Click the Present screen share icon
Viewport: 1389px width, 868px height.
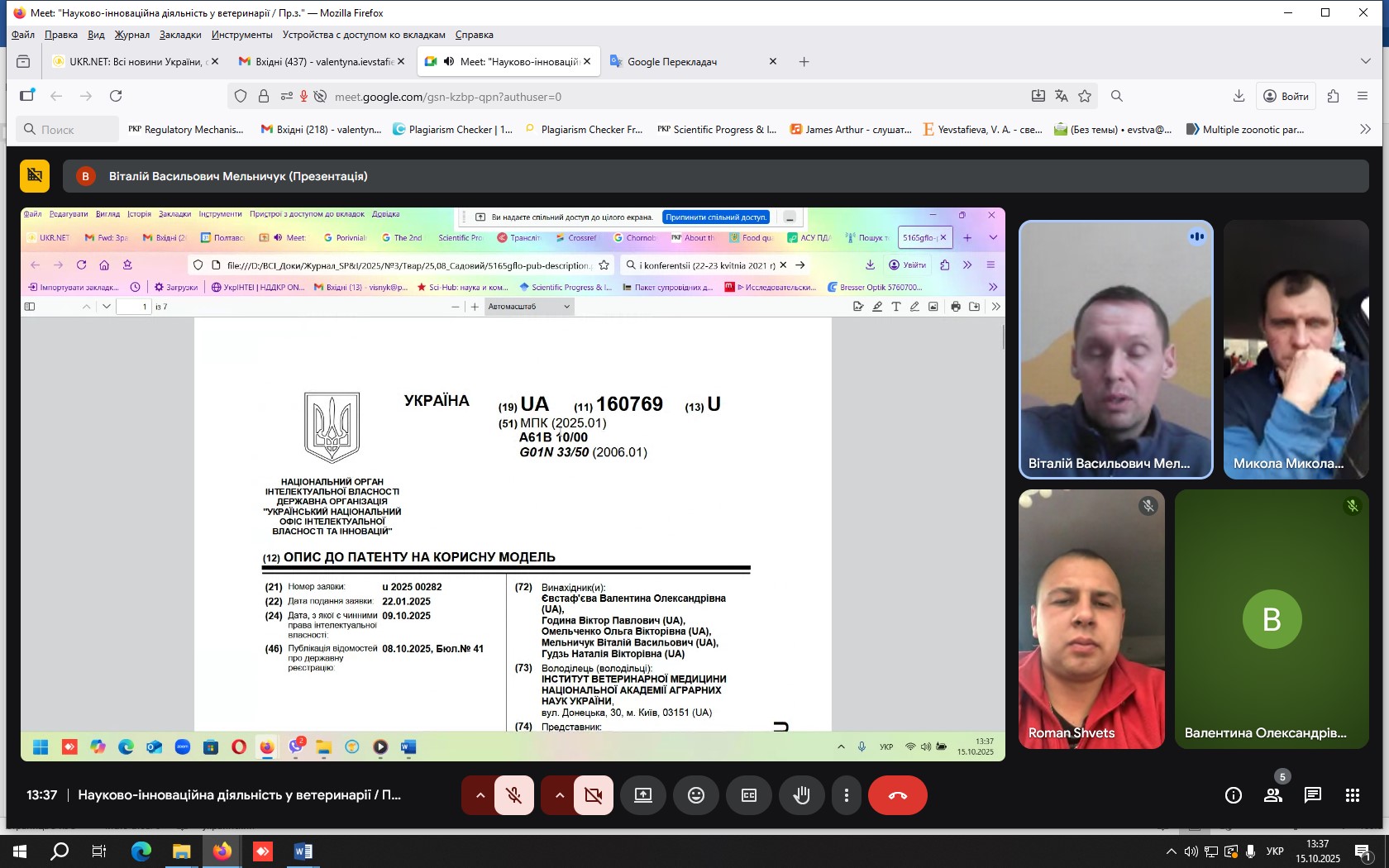(x=643, y=795)
